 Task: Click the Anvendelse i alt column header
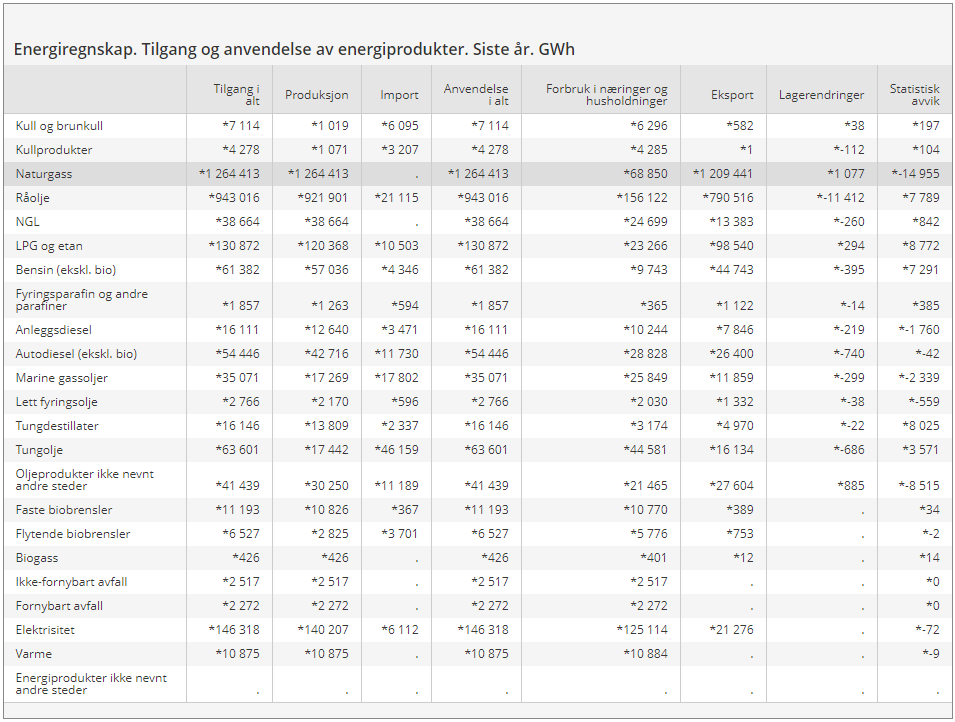pos(476,95)
